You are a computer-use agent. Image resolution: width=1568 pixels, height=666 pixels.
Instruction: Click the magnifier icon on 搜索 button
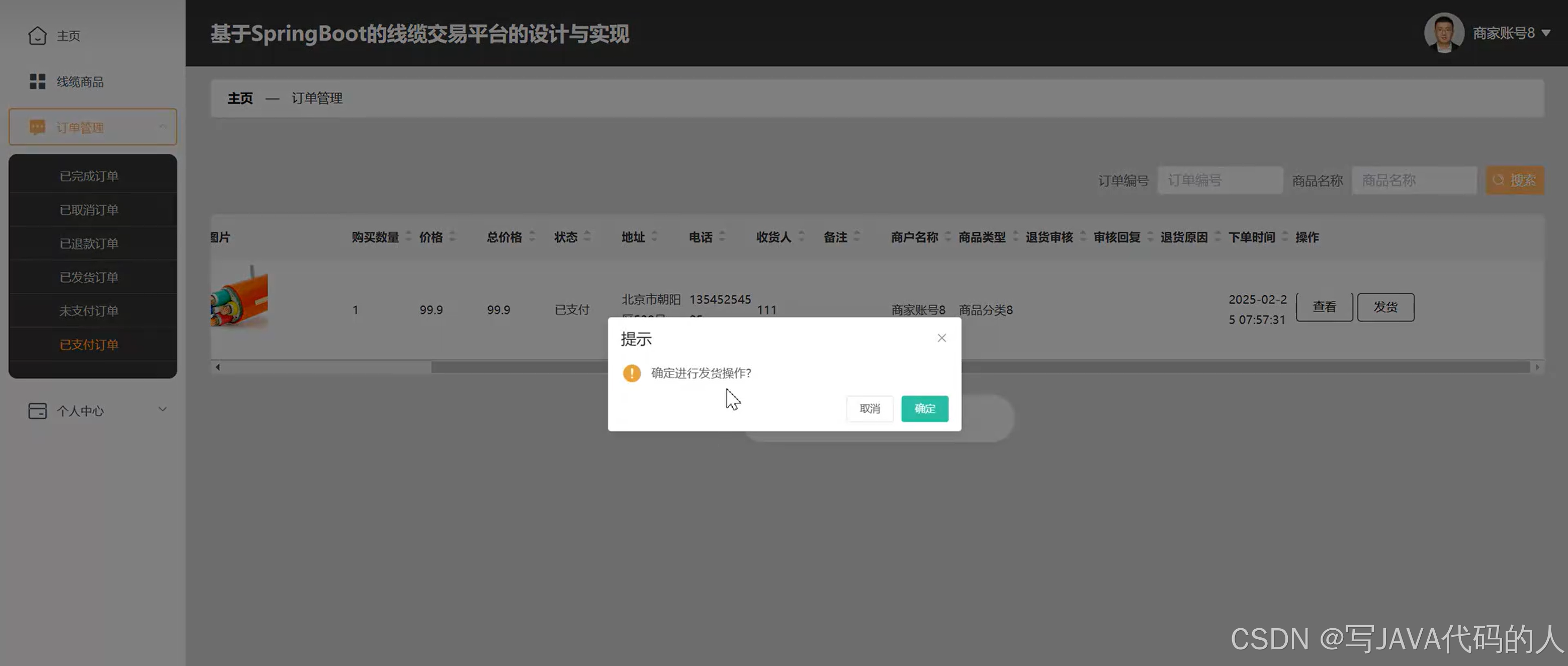pos(1499,180)
